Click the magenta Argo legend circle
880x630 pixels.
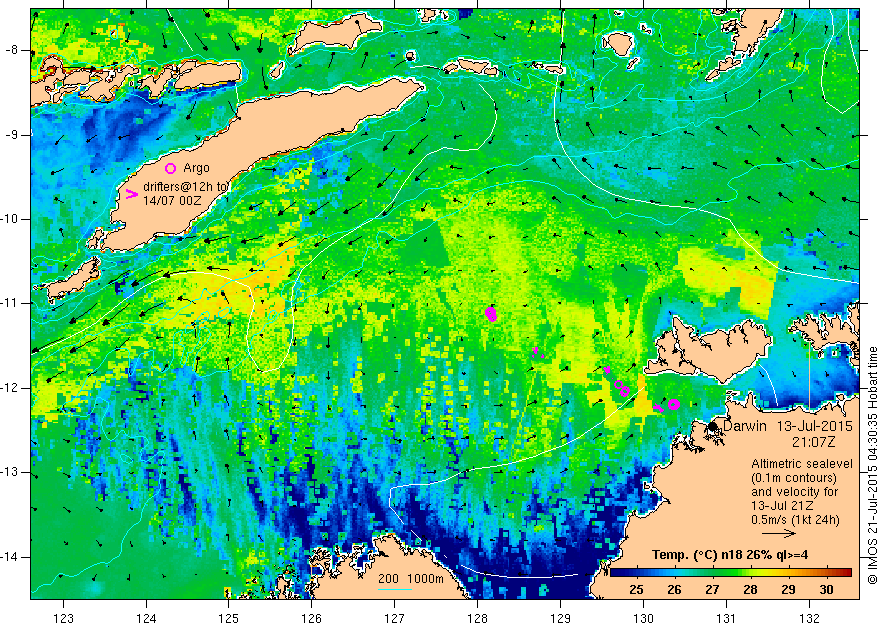click(171, 168)
